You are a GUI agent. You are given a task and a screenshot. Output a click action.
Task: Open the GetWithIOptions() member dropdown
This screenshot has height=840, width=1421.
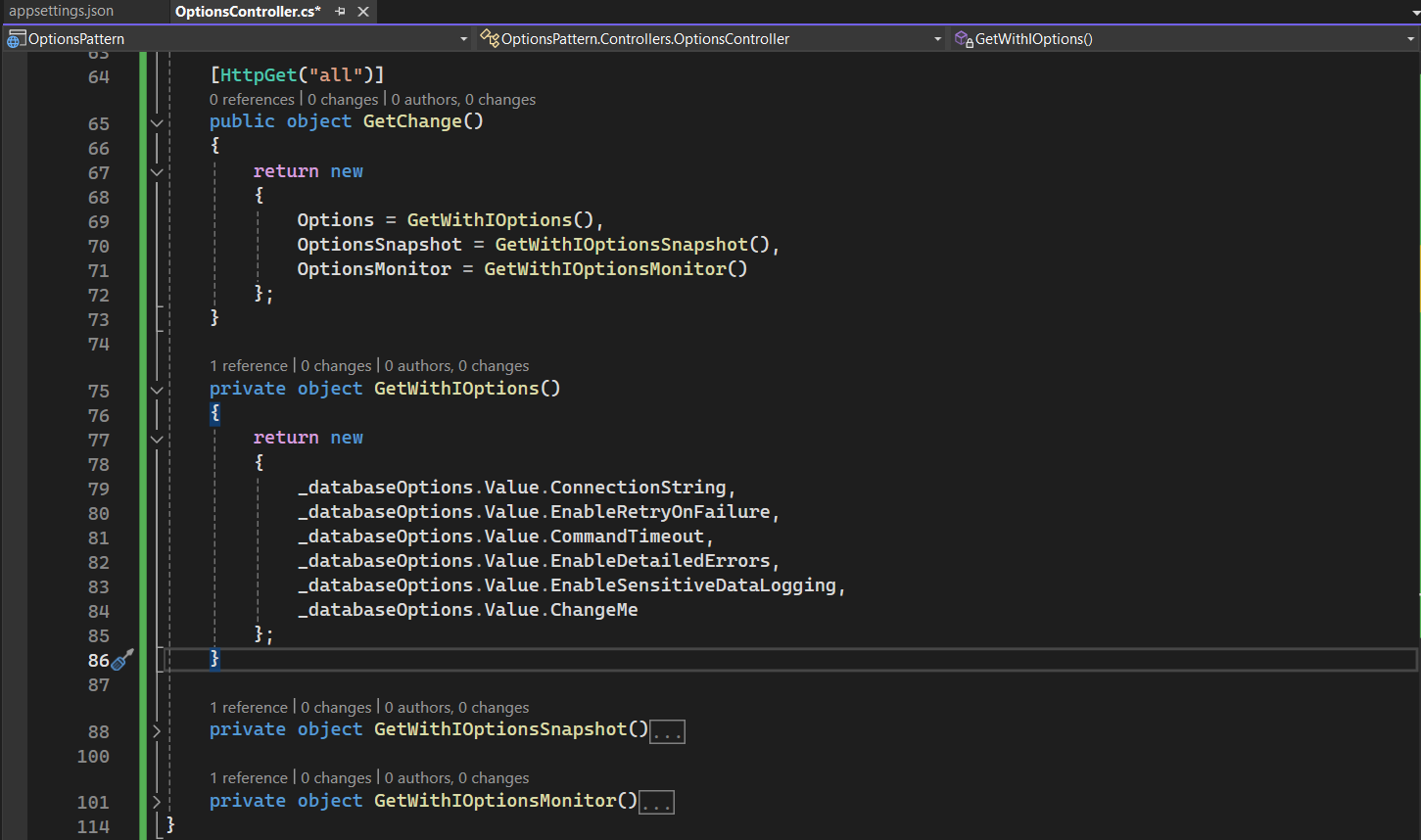click(1410, 39)
